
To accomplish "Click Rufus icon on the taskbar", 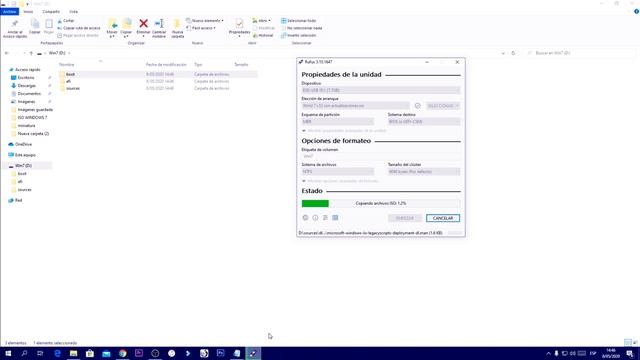I will click(253, 353).
